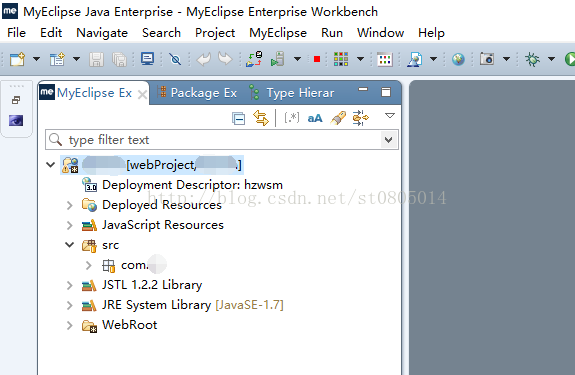Click the Save All icon

tap(119, 59)
